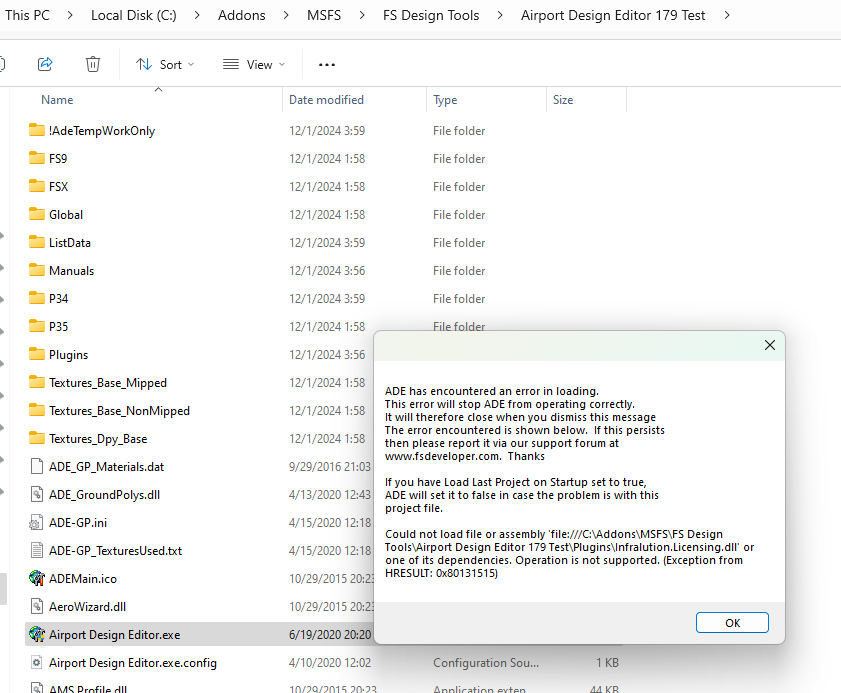
Task: Close the error dialog with the X
Action: pyautogui.click(x=770, y=345)
